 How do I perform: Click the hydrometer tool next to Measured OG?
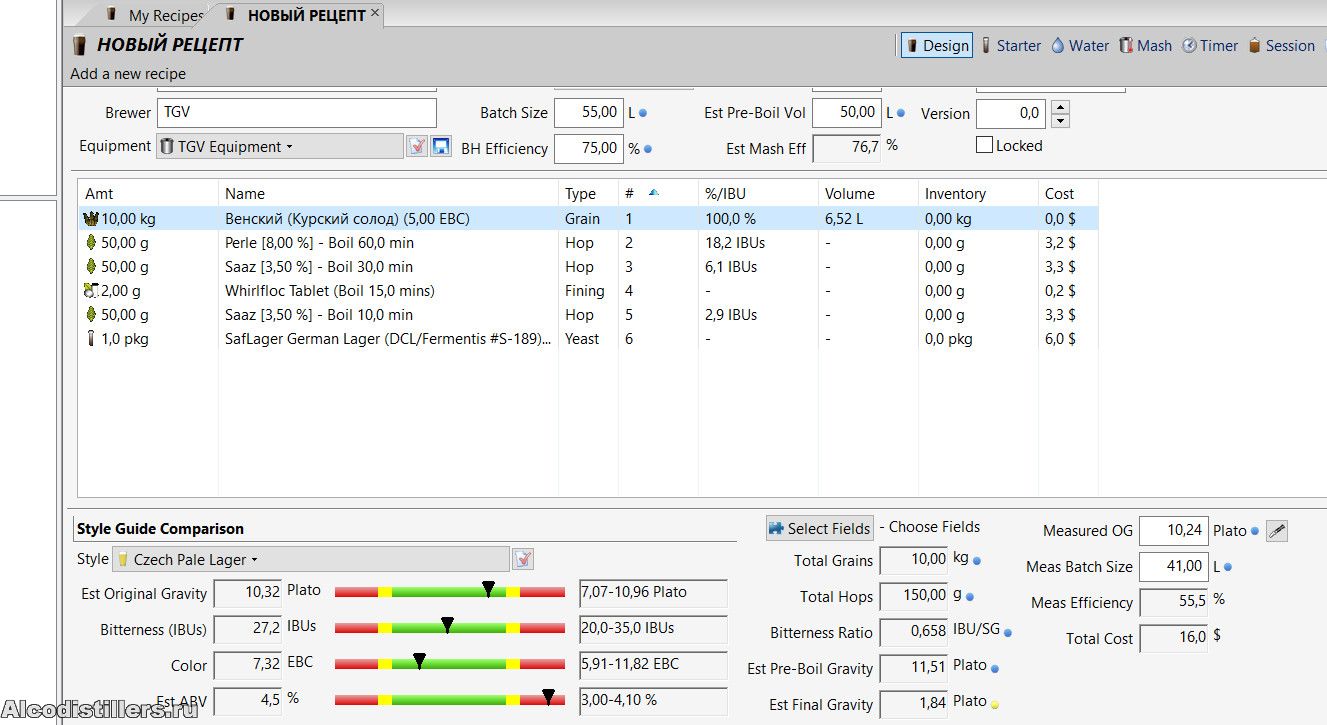(x=1276, y=532)
